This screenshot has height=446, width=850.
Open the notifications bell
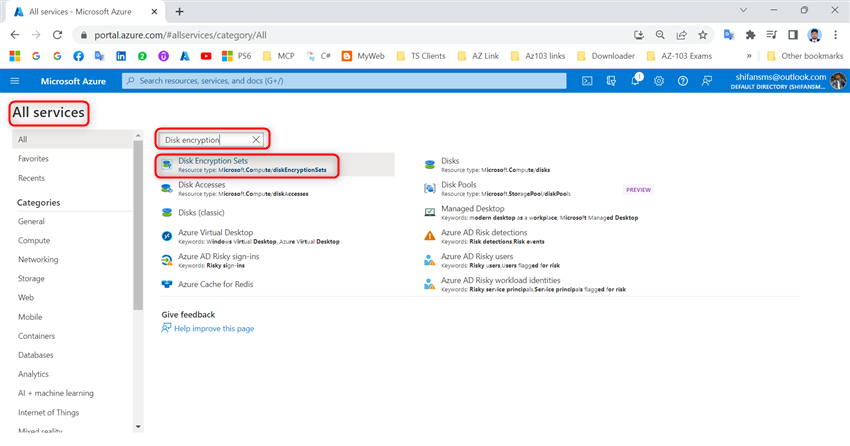(635, 81)
